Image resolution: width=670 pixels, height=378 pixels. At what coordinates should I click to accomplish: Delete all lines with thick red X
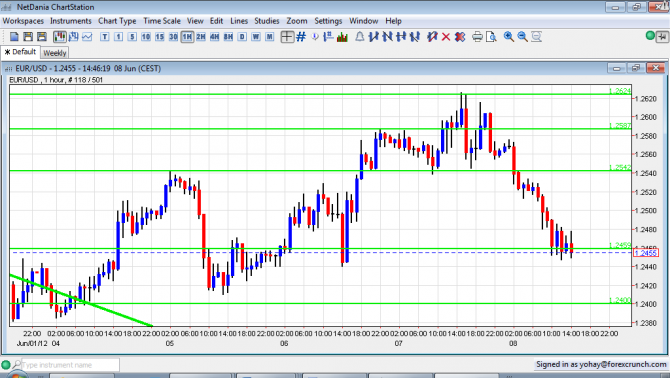point(460,37)
